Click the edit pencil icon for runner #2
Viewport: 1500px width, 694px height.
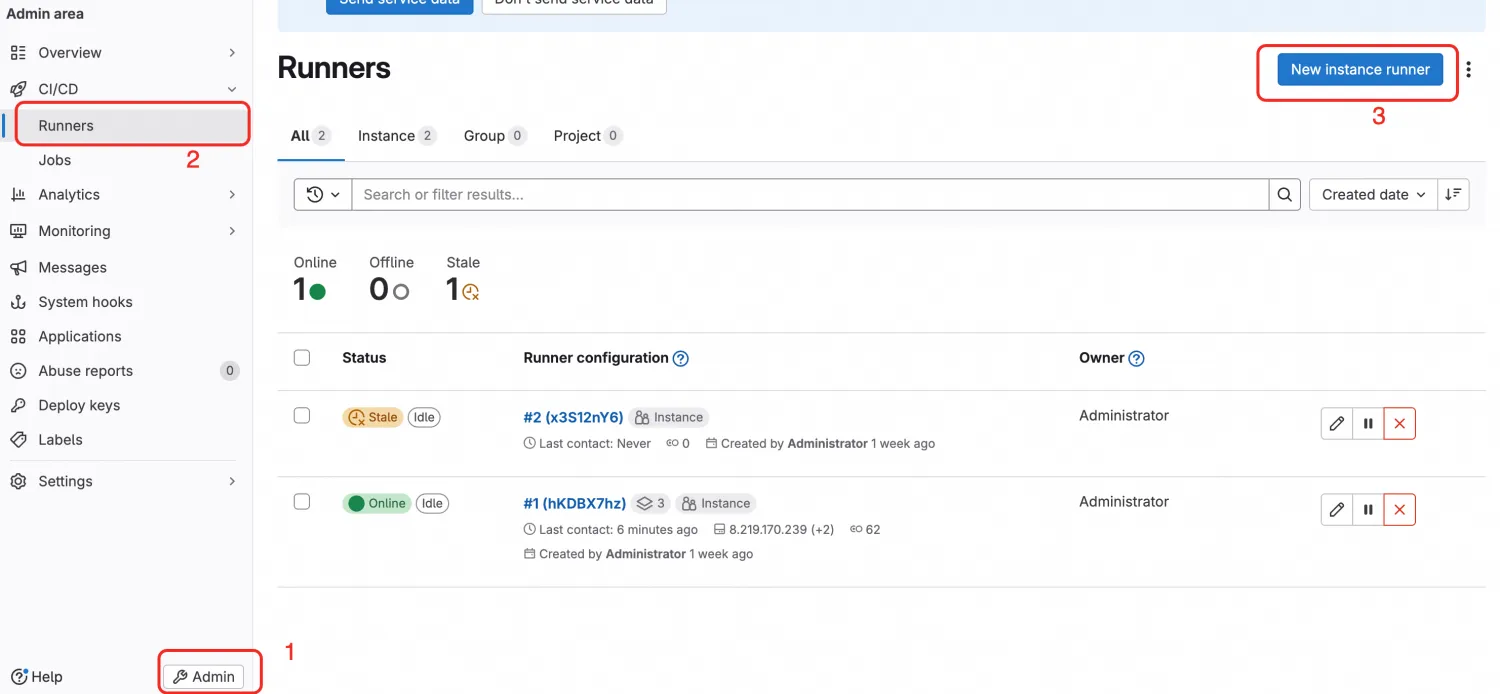pos(1337,423)
